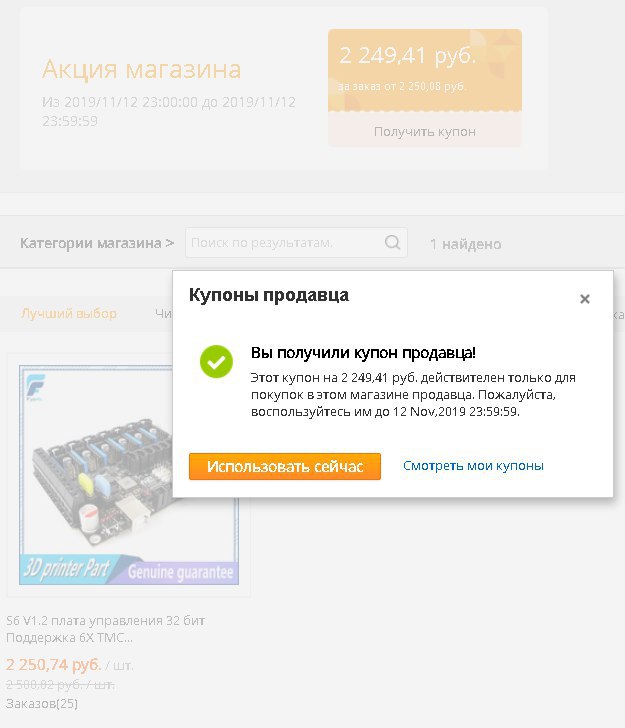This screenshot has height=728, width=625.
Task: Click the Использовать сейчас button
Action: pyautogui.click(x=285, y=466)
